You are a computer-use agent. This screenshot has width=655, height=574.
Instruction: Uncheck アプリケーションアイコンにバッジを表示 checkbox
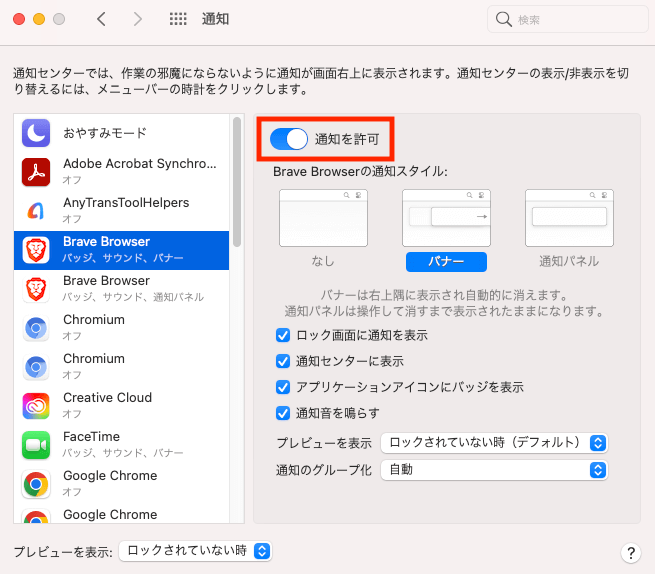click(283, 387)
